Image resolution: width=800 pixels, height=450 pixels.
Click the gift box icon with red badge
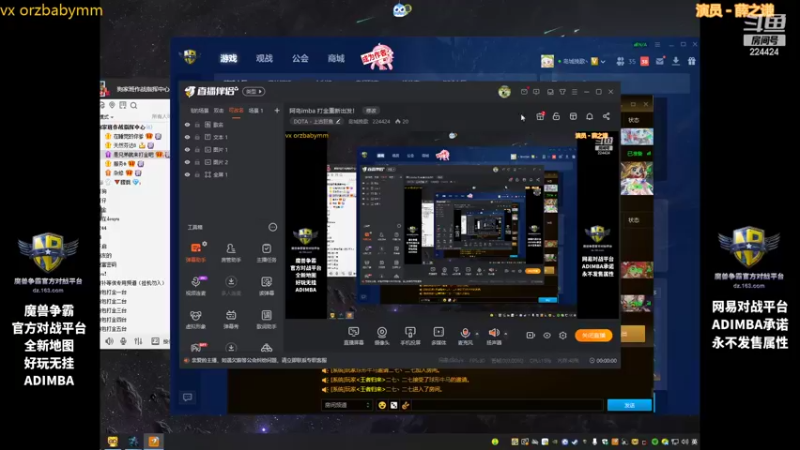(540, 116)
